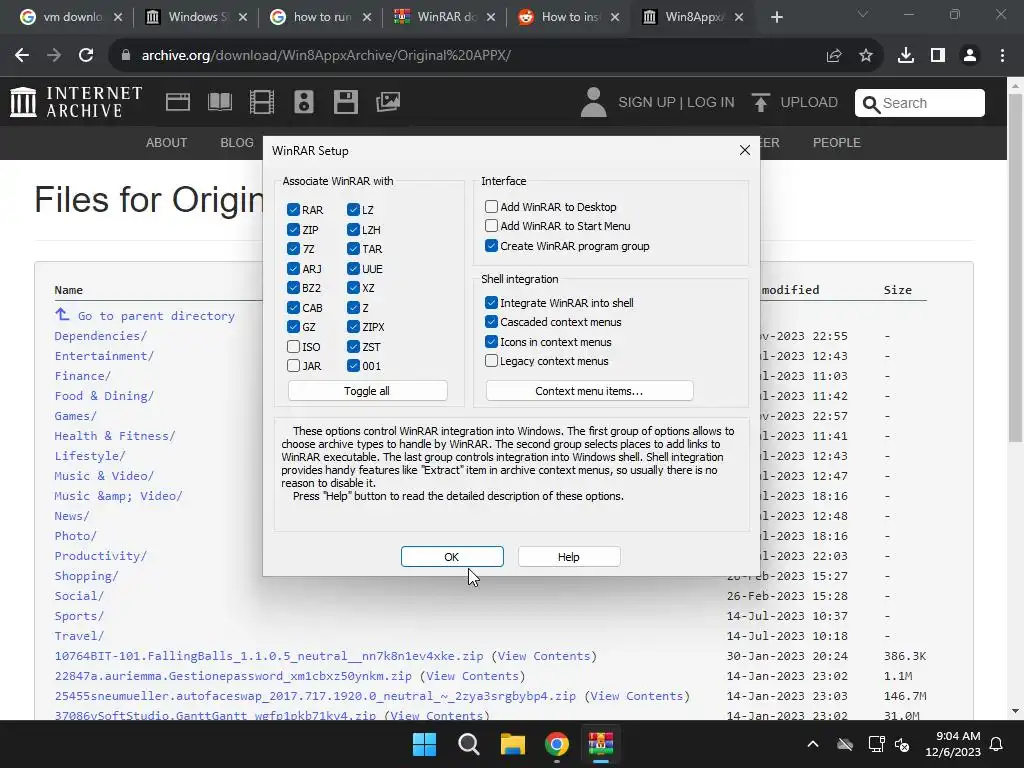Open Dependencies/ folder link
The height and width of the screenshot is (768, 1024).
click(x=101, y=336)
